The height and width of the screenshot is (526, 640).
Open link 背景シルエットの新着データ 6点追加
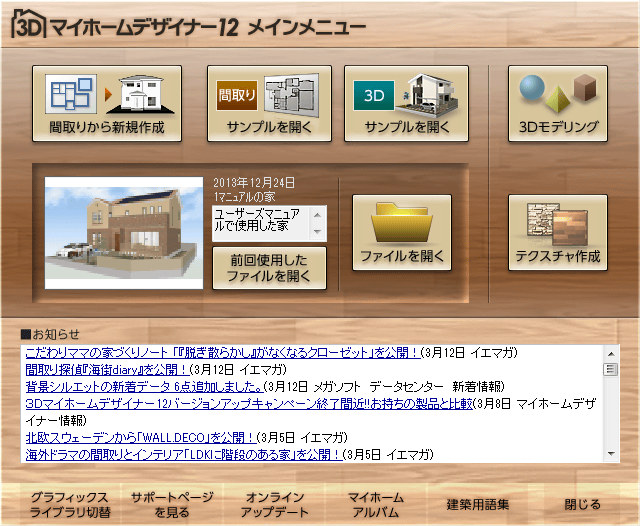pos(144,386)
